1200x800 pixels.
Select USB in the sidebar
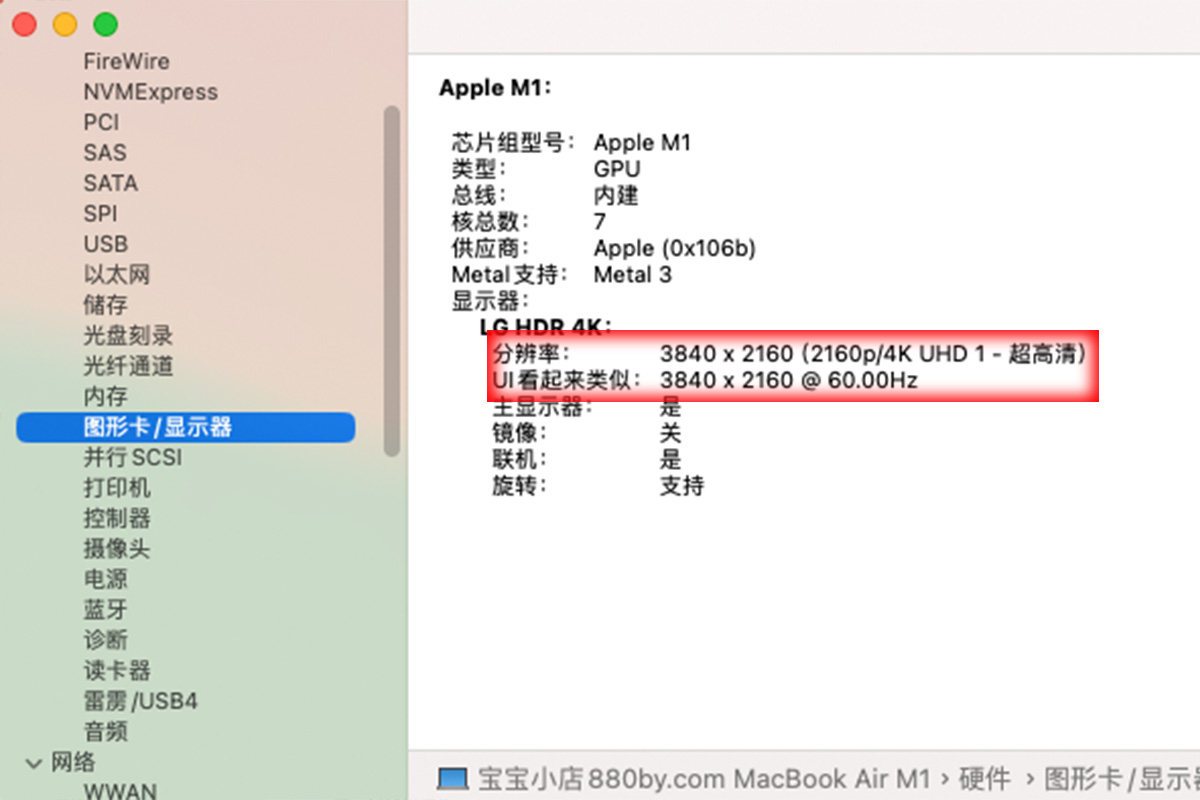click(x=105, y=244)
